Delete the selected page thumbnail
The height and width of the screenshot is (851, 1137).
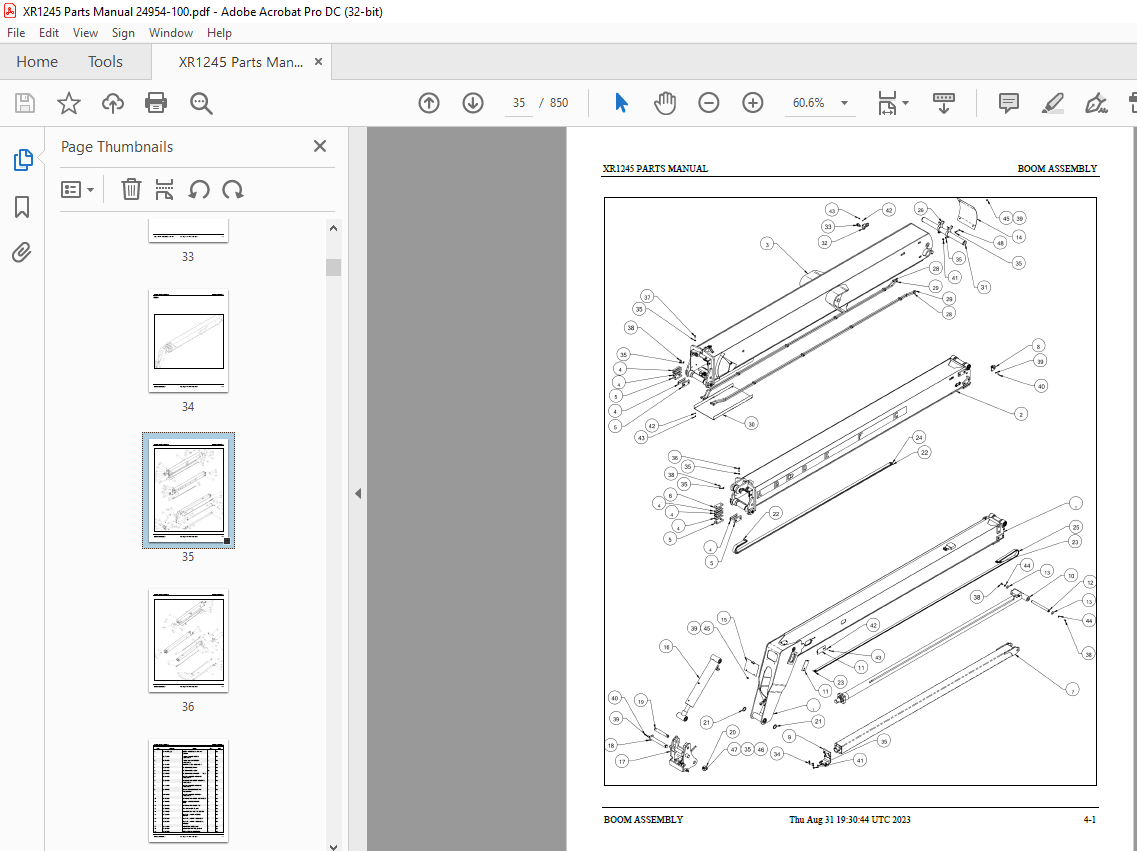[x=131, y=189]
